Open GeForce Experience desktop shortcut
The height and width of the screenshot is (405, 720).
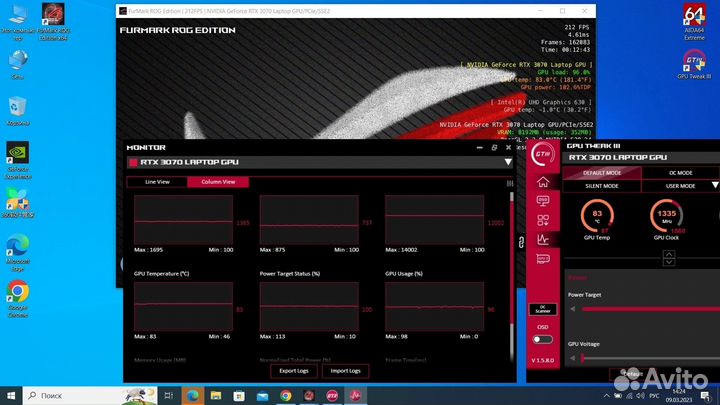(x=18, y=160)
